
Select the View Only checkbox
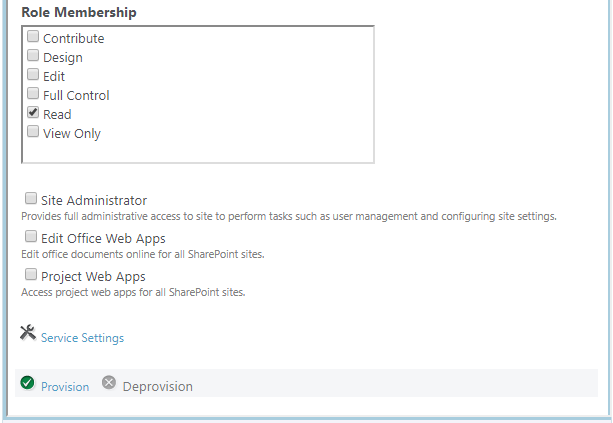33,131
